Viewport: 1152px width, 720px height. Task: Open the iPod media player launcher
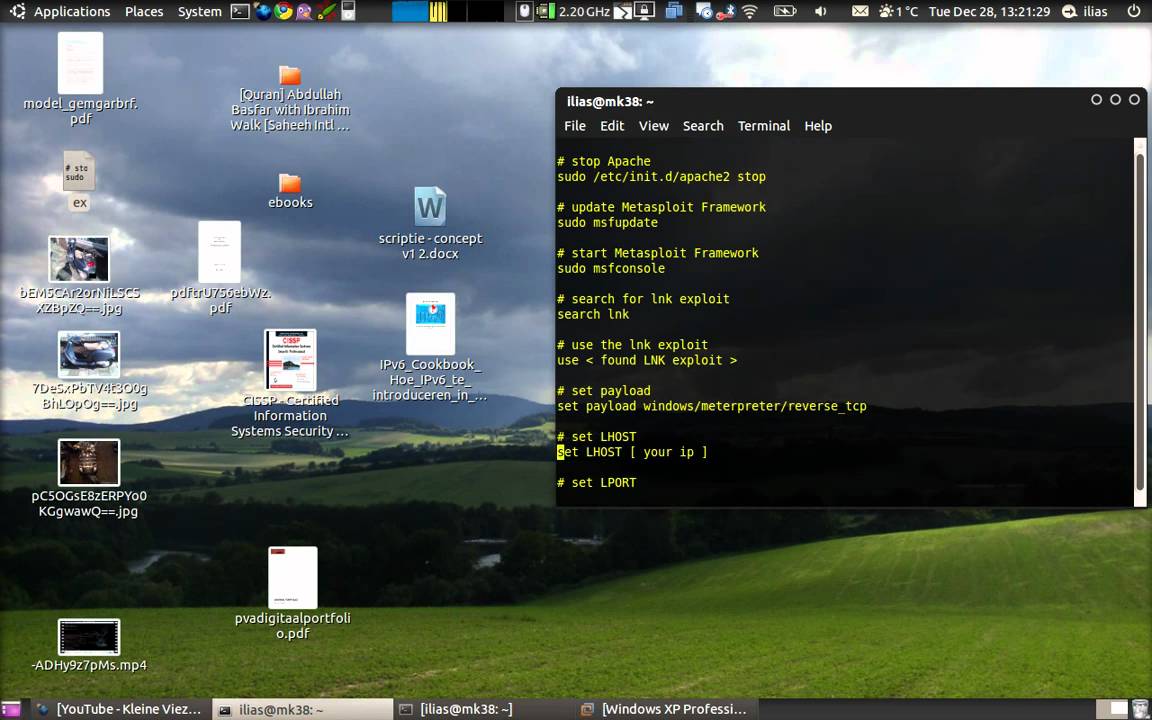click(348, 11)
